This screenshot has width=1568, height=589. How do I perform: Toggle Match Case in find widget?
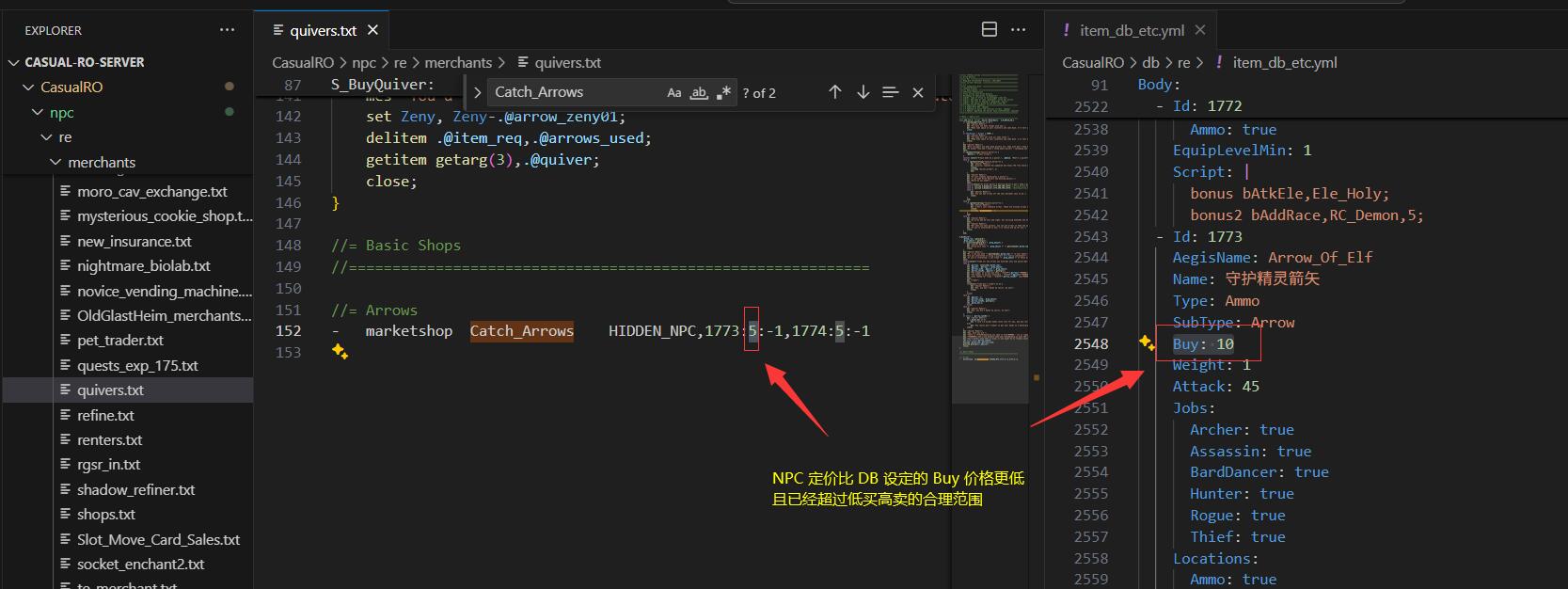click(x=673, y=92)
